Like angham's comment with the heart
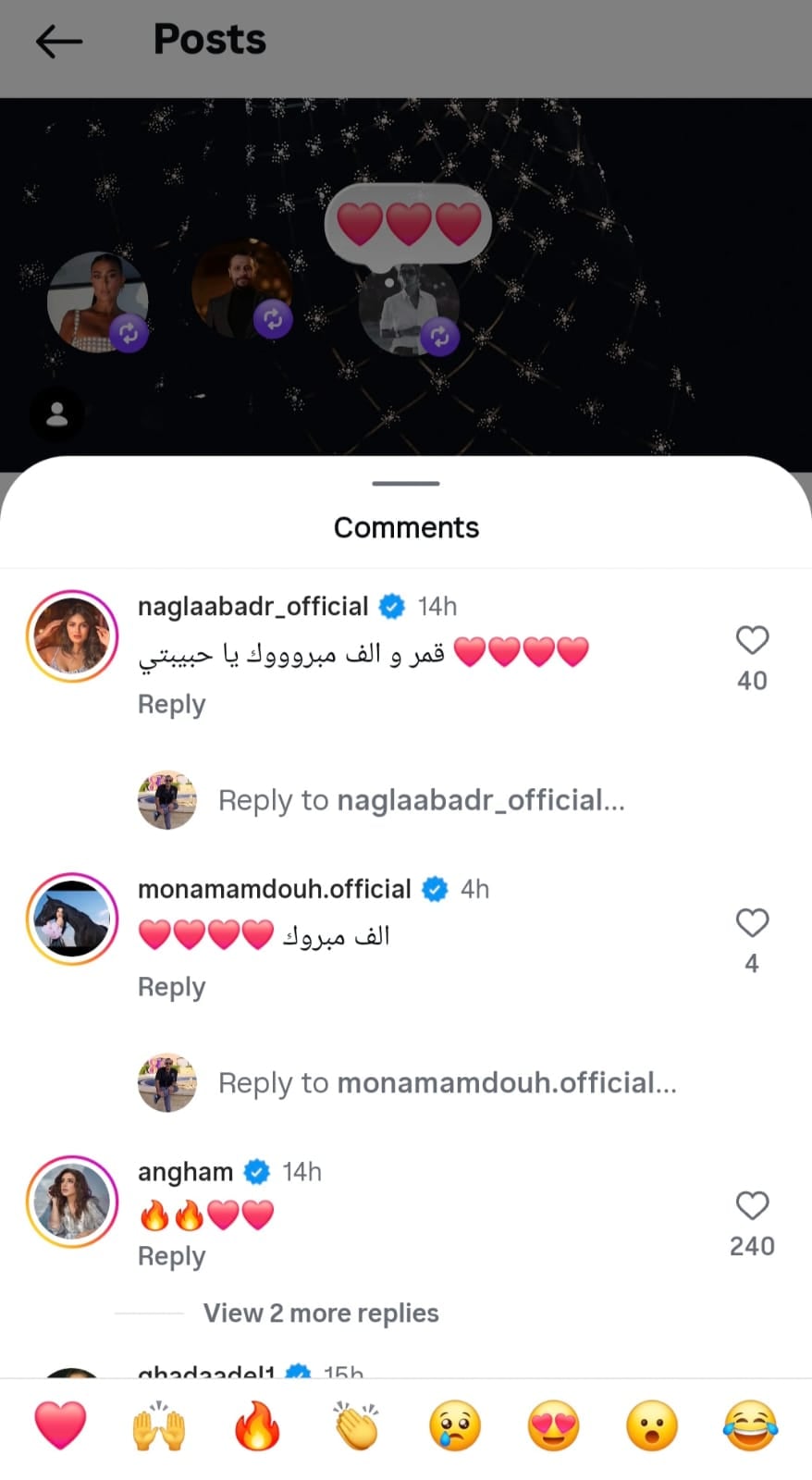 [x=752, y=1206]
